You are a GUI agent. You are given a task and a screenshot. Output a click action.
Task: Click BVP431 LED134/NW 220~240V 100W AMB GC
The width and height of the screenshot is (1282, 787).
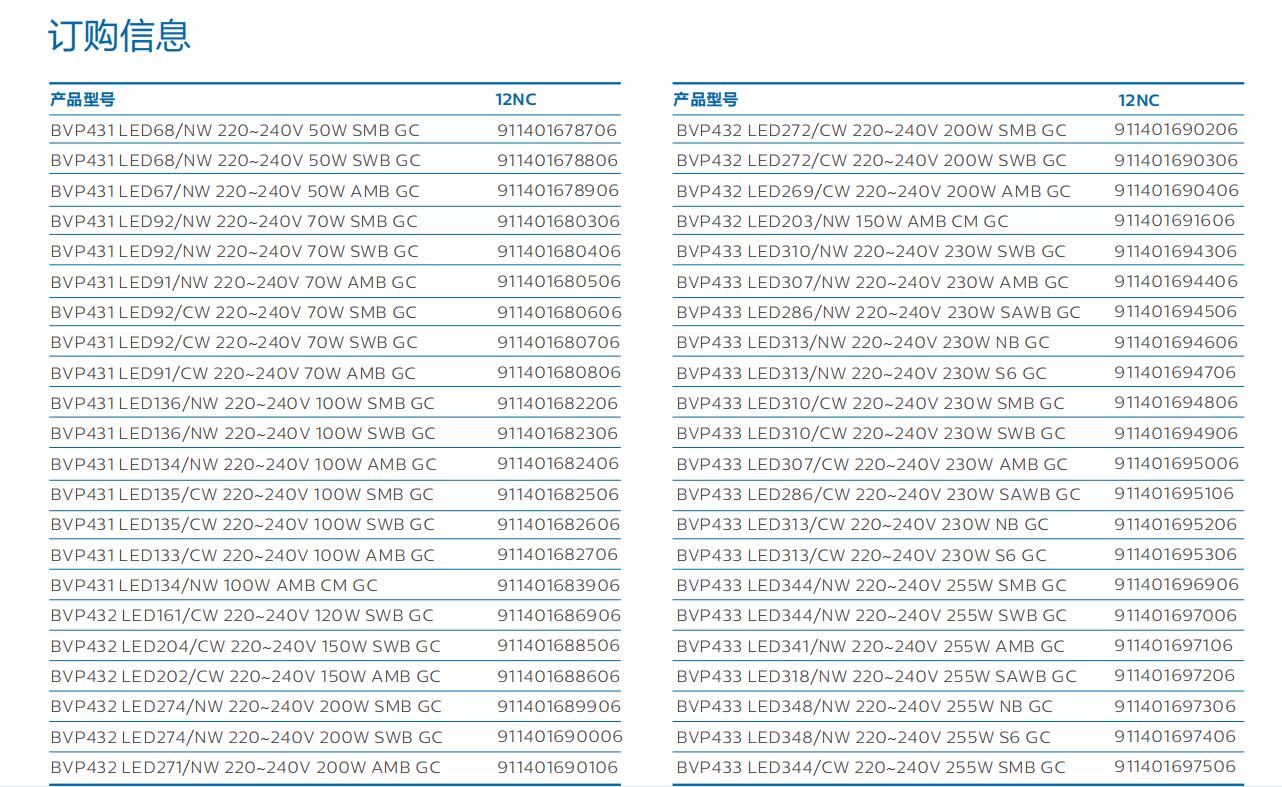(243, 464)
